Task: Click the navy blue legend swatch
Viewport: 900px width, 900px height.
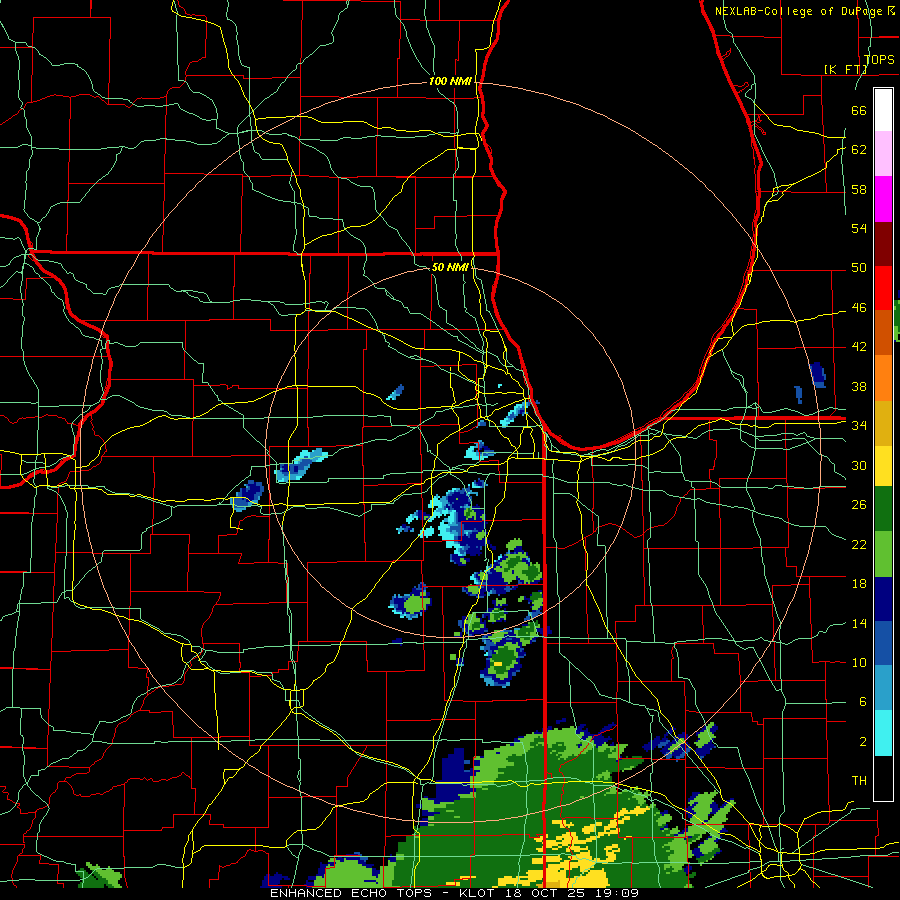Action: 883,599
